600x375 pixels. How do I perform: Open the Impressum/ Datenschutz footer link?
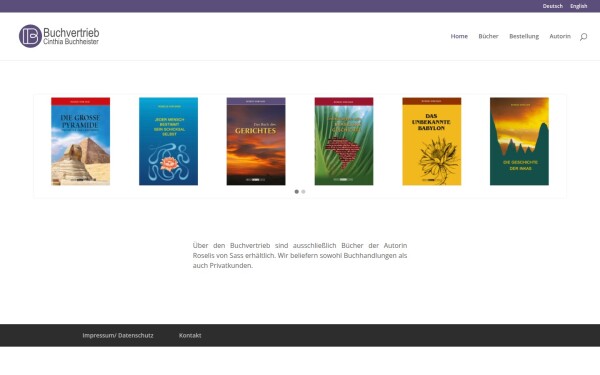(x=118, y=335)
